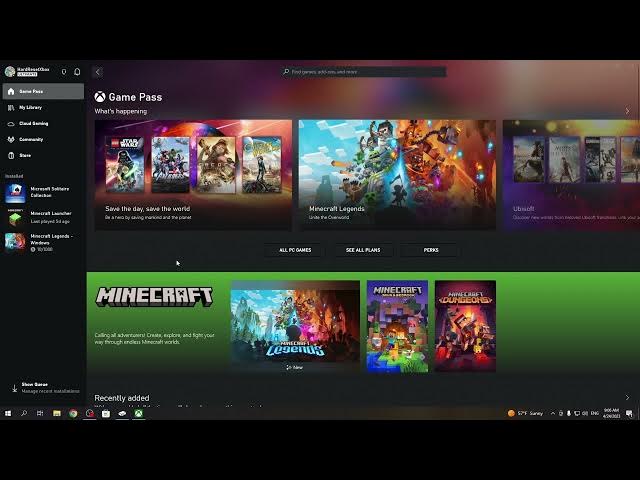Open Minecraft Legends - Windows installed entry
This screenshot has width=640, height=480.
click(43, 242)
